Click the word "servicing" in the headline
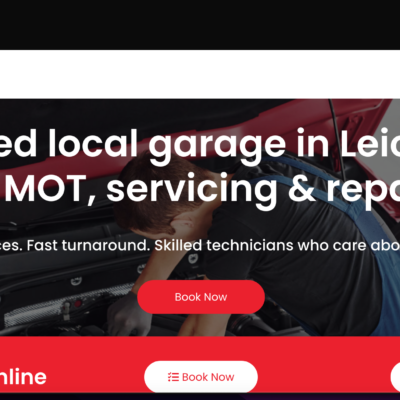 pyautogui.click(x=192, y=190)
